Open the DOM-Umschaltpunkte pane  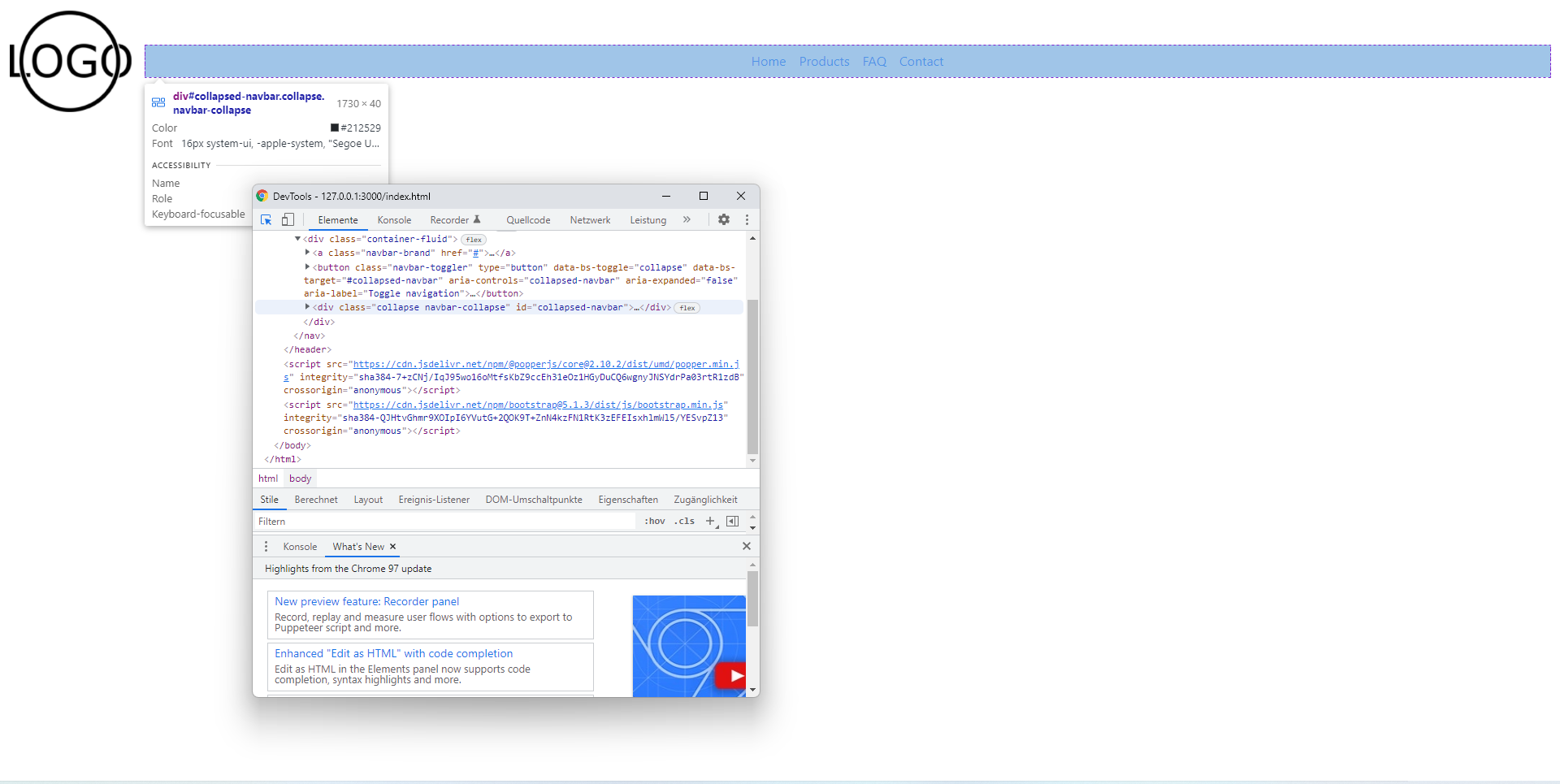[x=534, y=500]
